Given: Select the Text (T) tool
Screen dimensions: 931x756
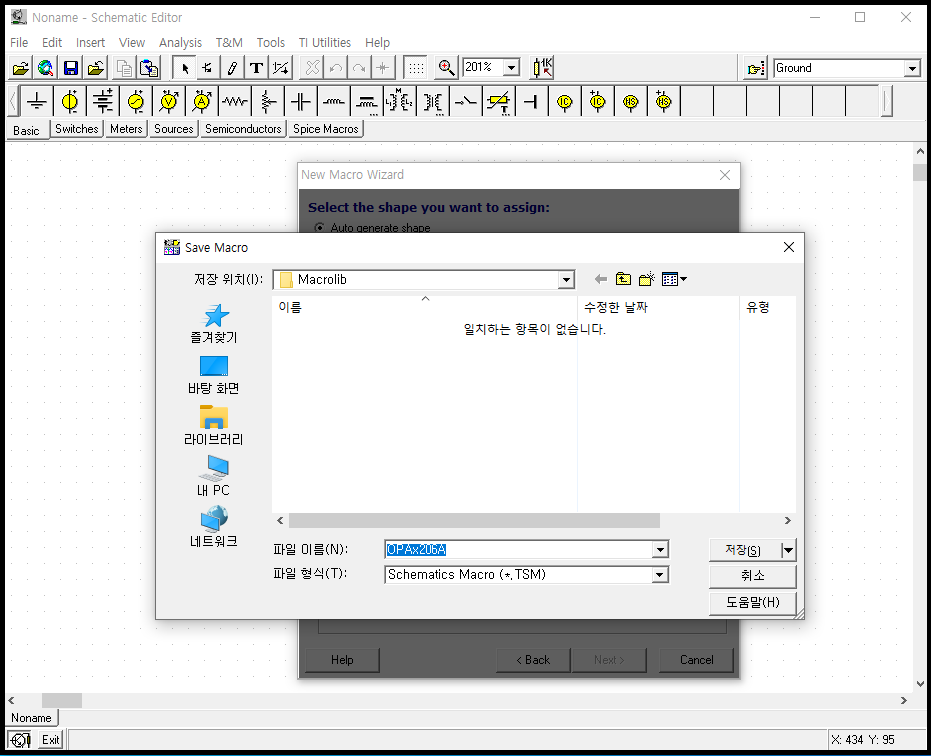Looking at the screenshot, I should [256, 68].
